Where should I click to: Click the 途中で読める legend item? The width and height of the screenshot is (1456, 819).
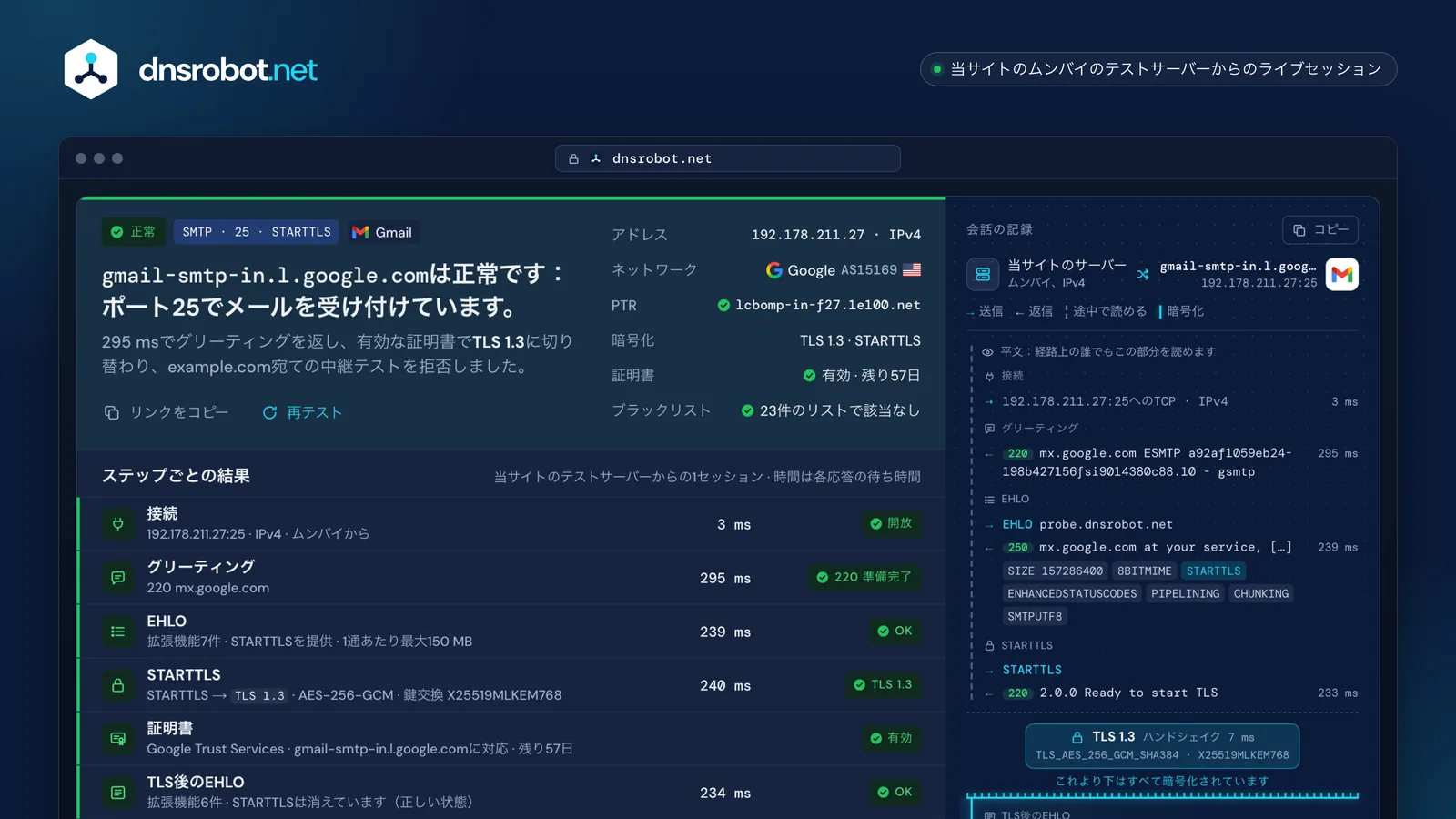[1106, 311]
